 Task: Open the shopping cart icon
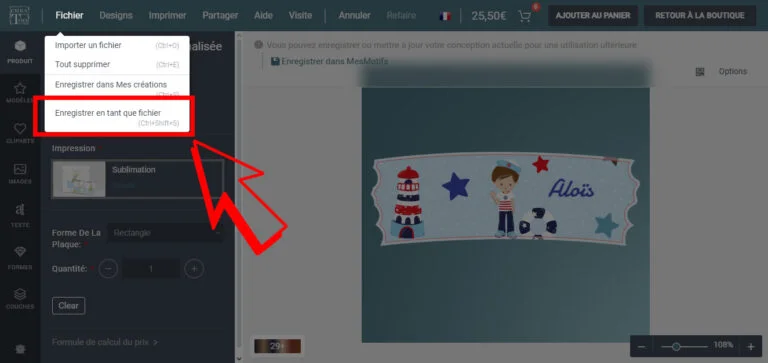[525, 16]
